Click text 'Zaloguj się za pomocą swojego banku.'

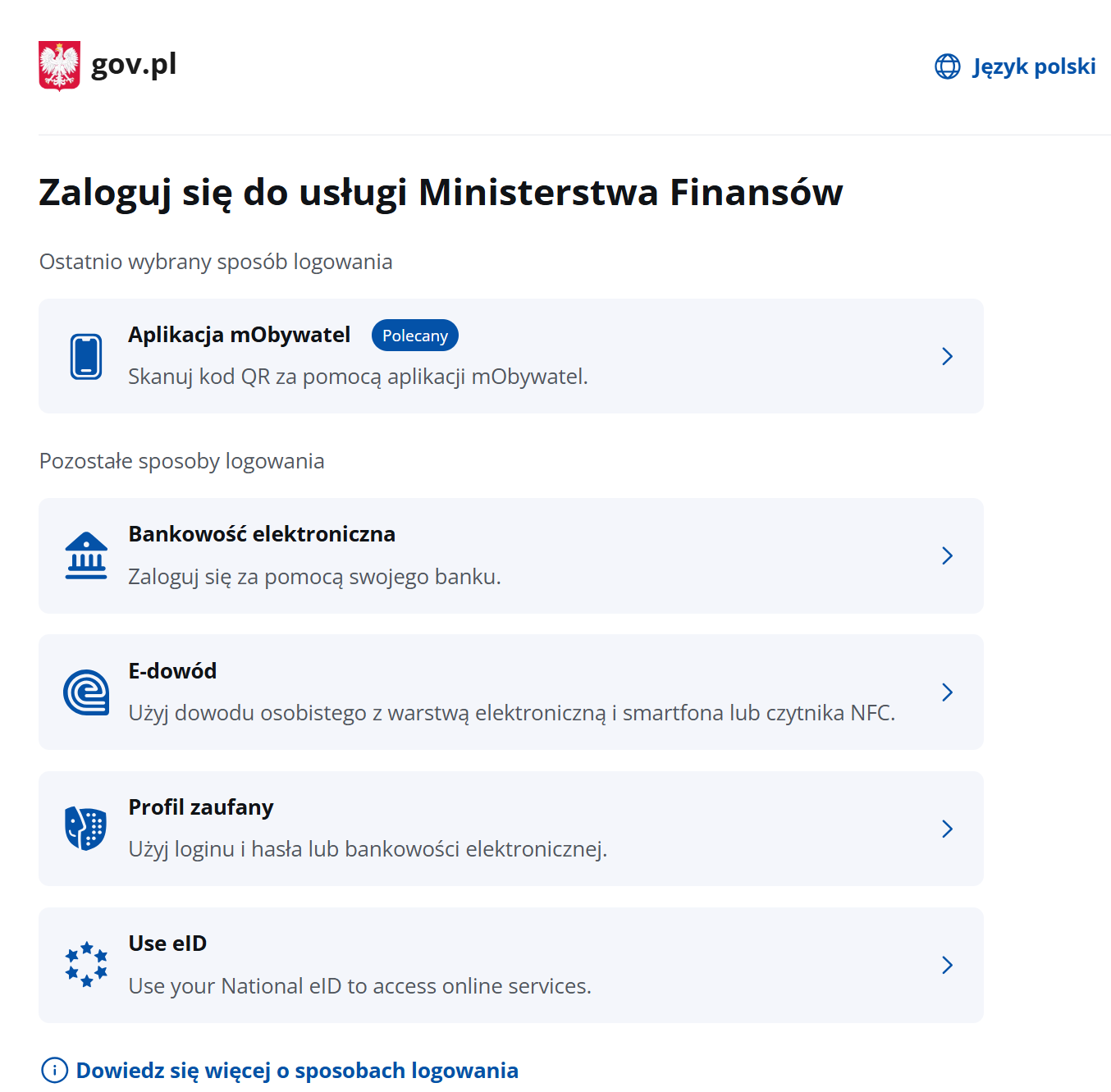pos(314,577)
